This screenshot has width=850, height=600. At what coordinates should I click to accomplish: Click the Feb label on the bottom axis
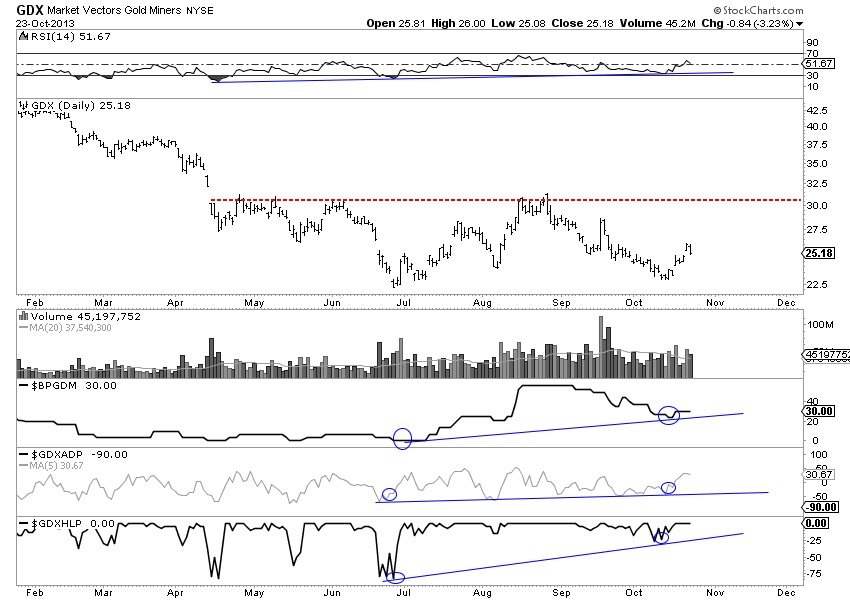coord(34,592)
